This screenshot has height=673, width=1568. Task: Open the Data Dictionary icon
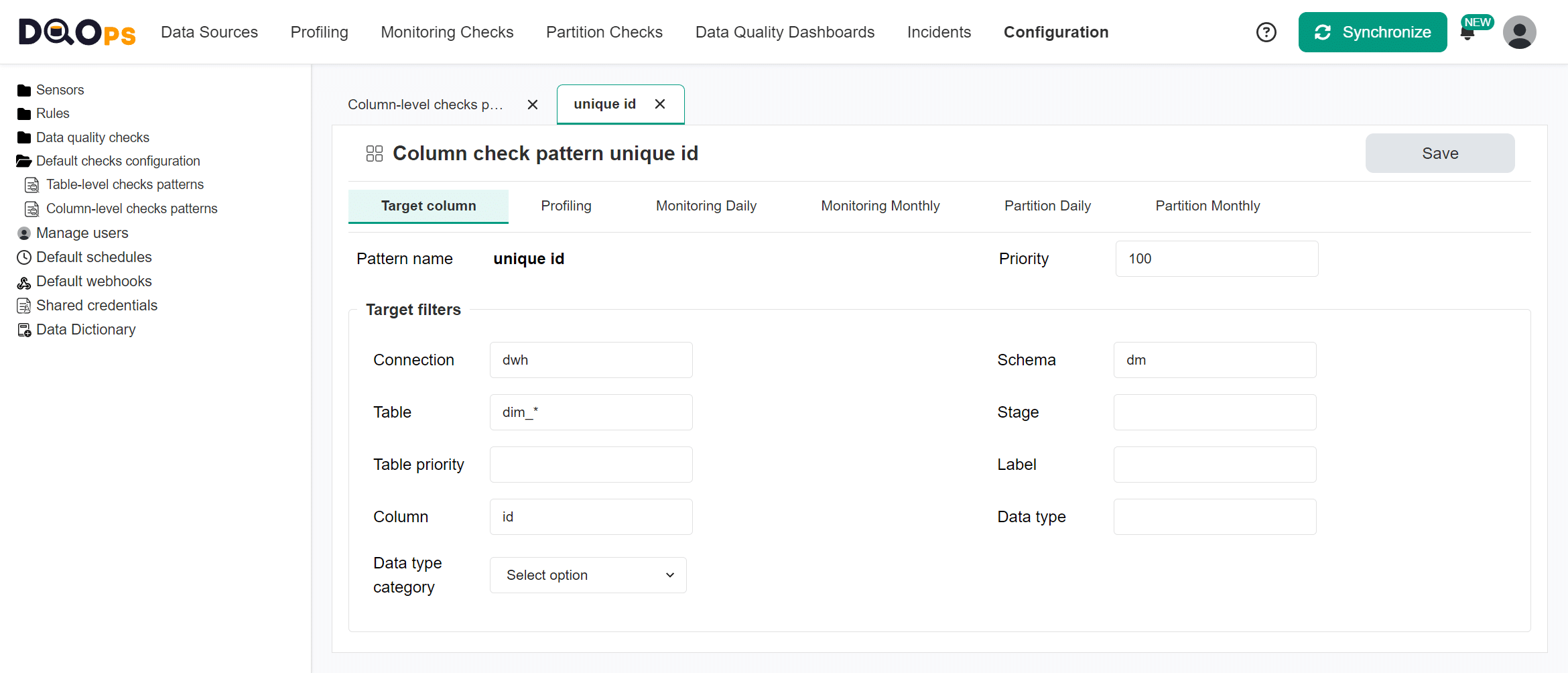[x=24, y=329]
